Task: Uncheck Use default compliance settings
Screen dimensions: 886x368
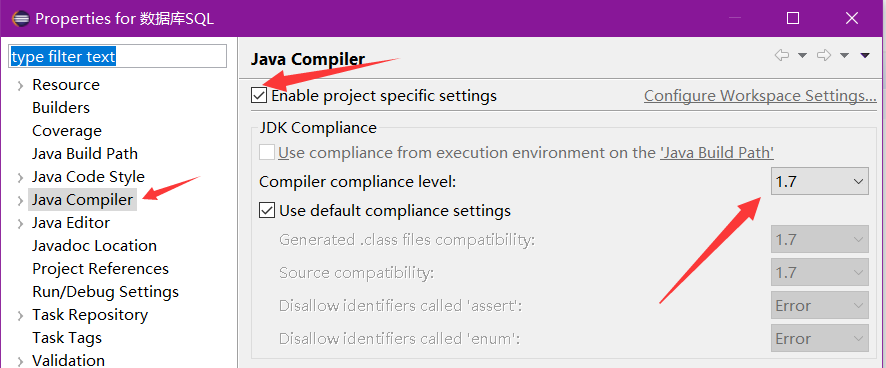Action: 267,211
